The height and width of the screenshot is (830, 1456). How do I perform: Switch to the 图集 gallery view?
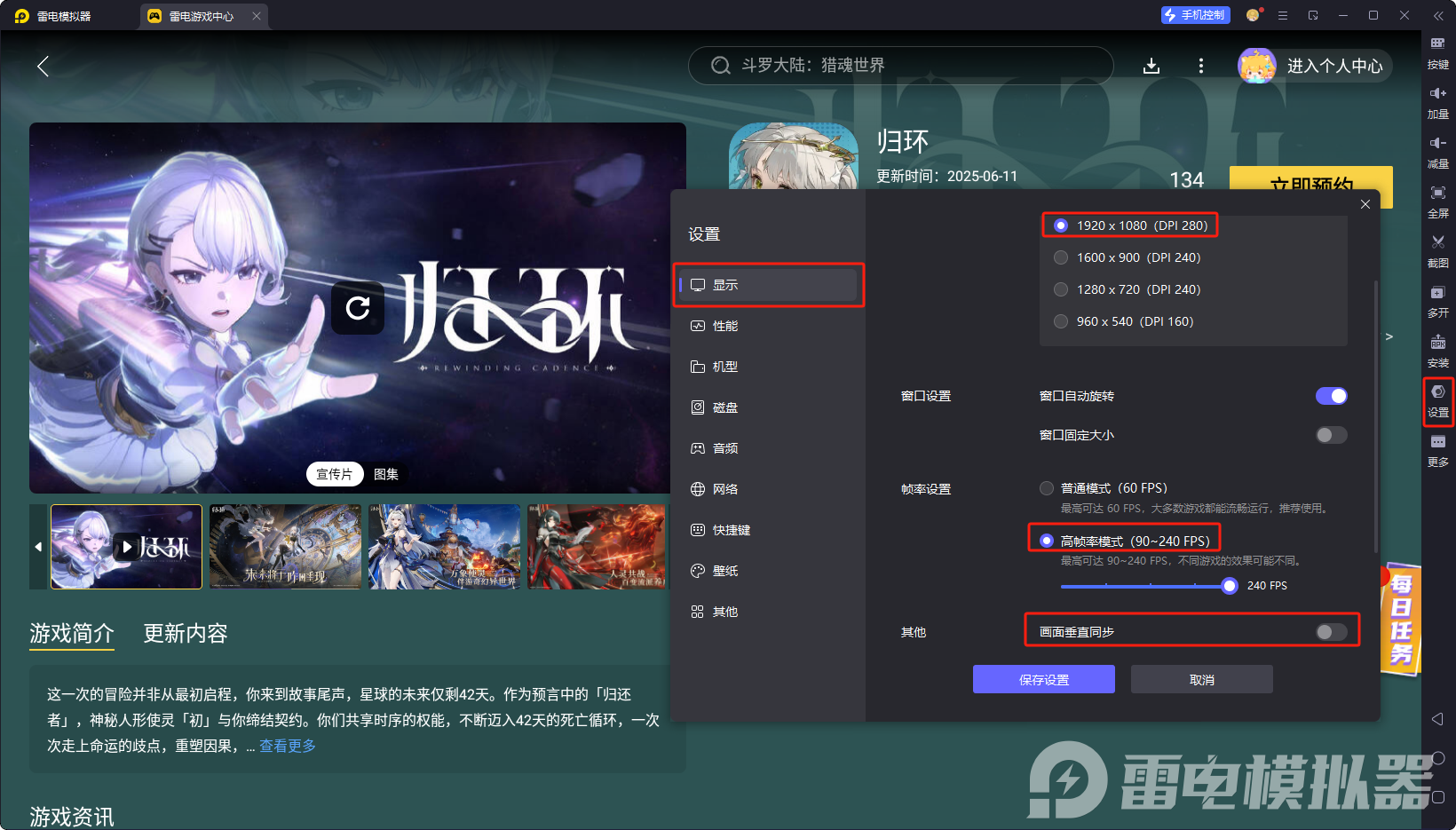click(x=385, y=474)
